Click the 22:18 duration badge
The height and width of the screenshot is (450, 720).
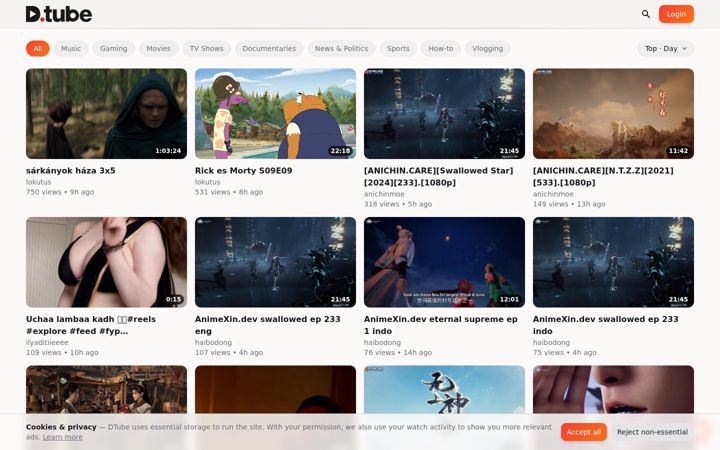click(x=340, y=151)
